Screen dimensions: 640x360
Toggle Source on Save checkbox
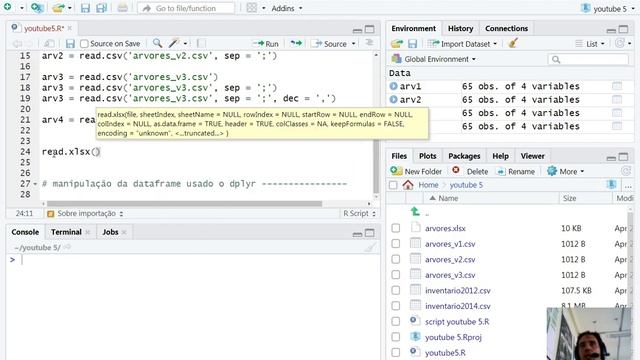(x=84, y=44)
